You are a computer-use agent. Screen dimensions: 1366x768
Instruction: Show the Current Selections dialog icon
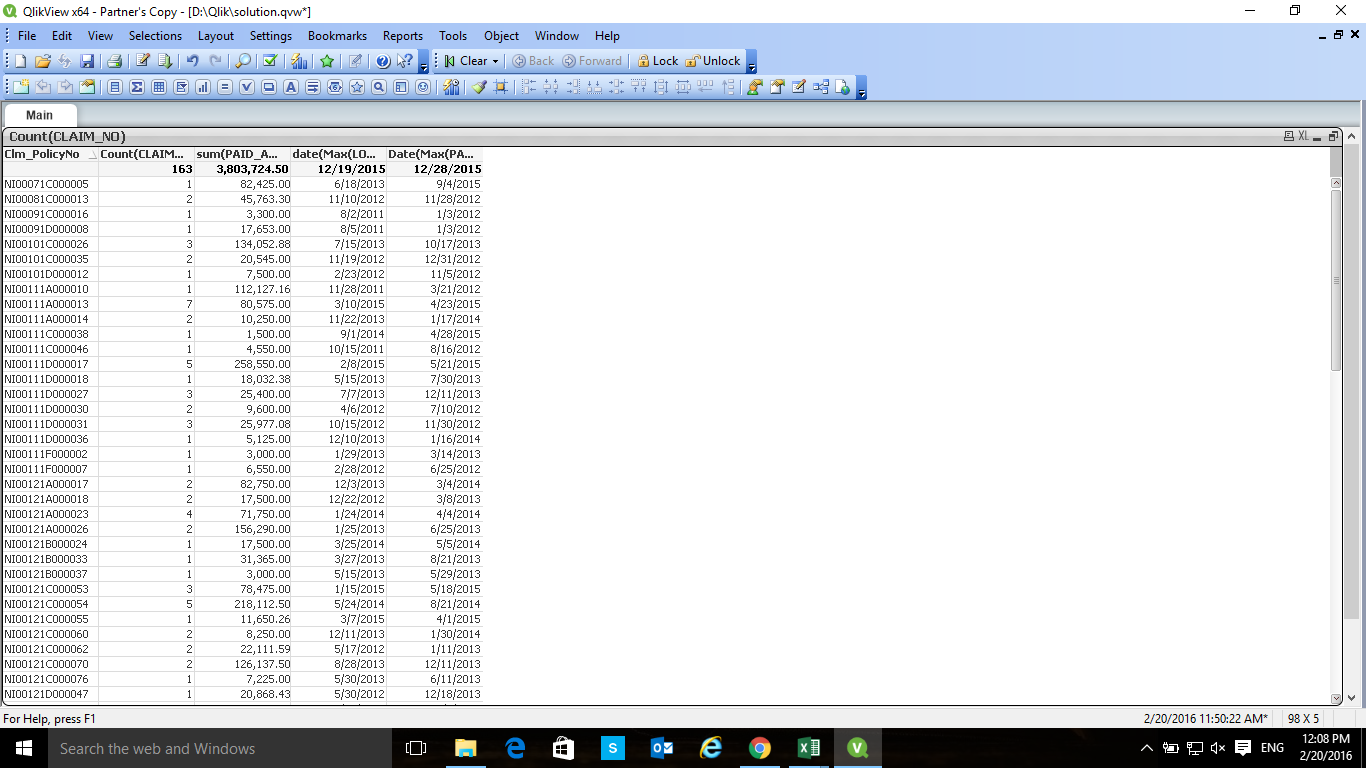pos(270,61)
